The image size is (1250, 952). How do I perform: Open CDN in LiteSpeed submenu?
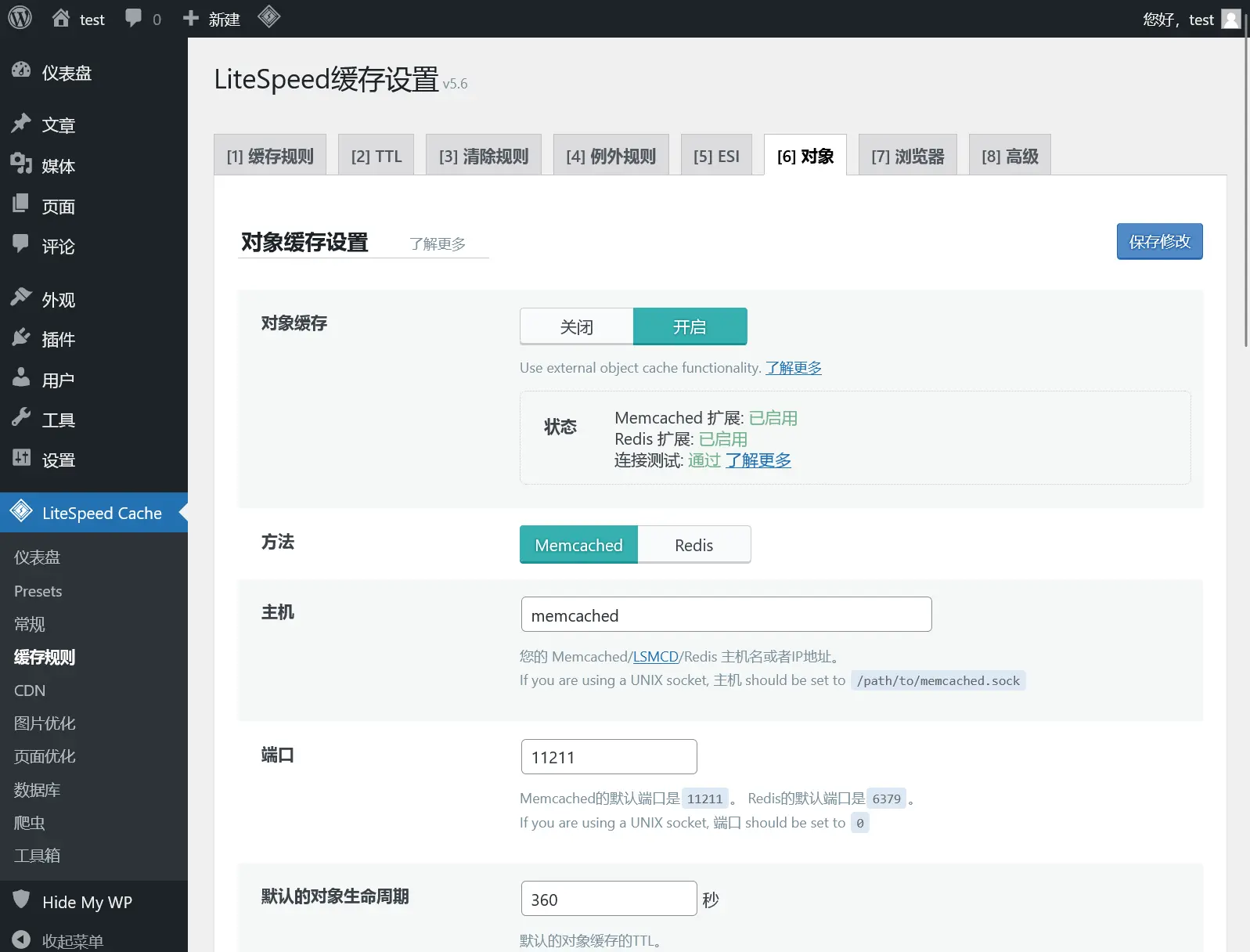coord(30,691)
